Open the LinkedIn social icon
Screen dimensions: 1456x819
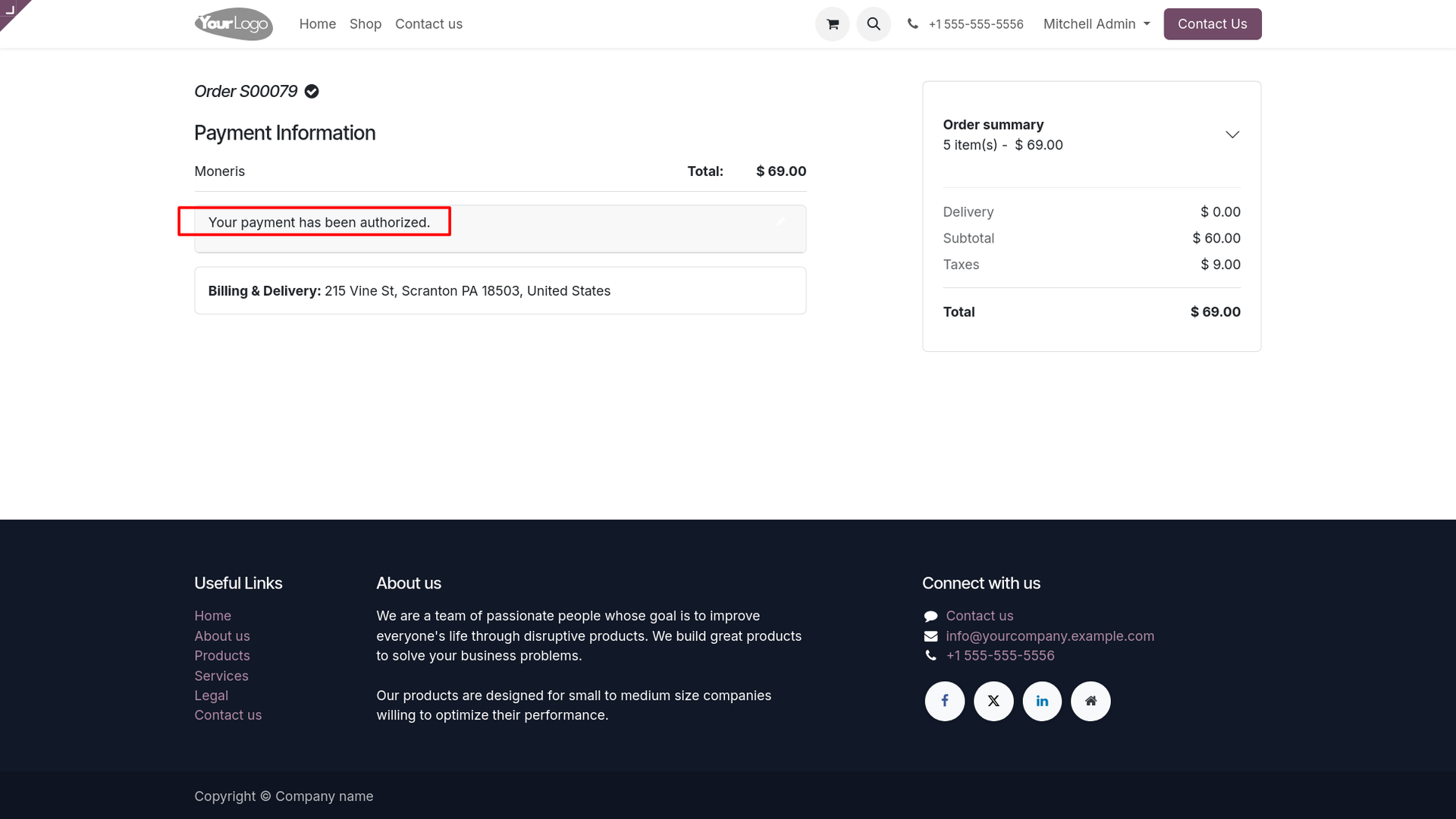pyautogui.click(x=1042, y=701)
